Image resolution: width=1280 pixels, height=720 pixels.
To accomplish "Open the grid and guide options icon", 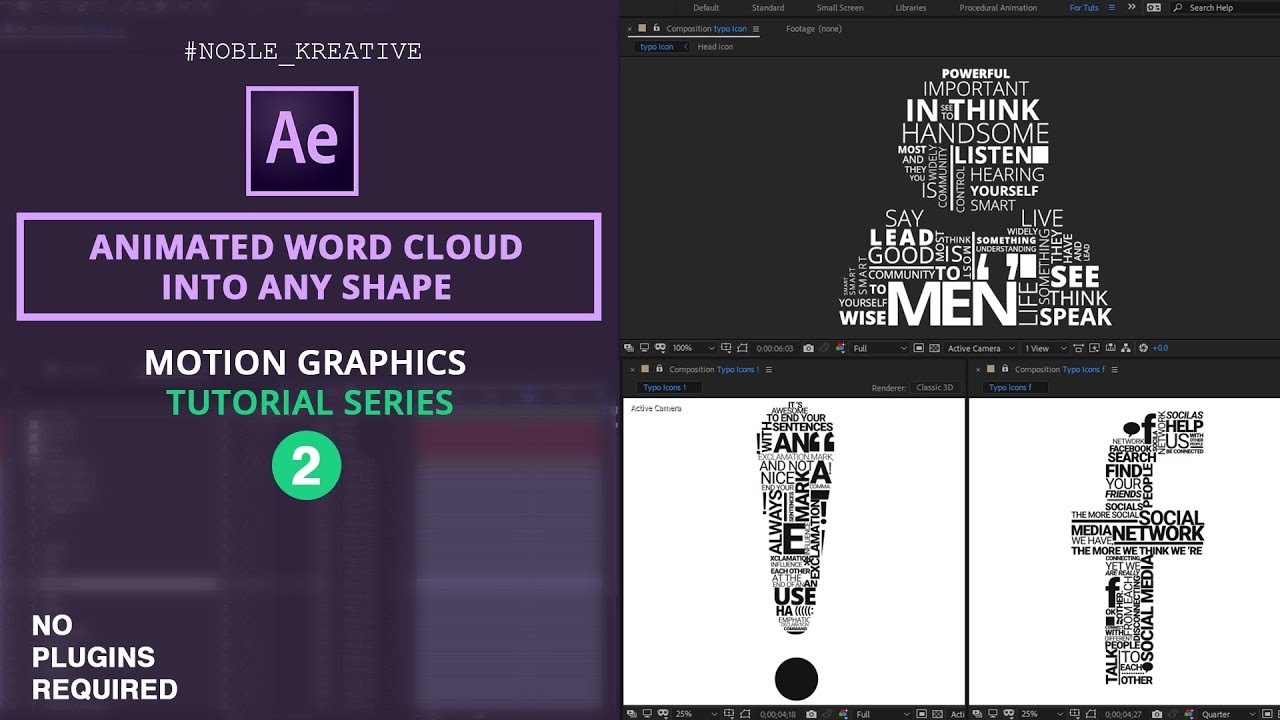I will pos(727,348).
